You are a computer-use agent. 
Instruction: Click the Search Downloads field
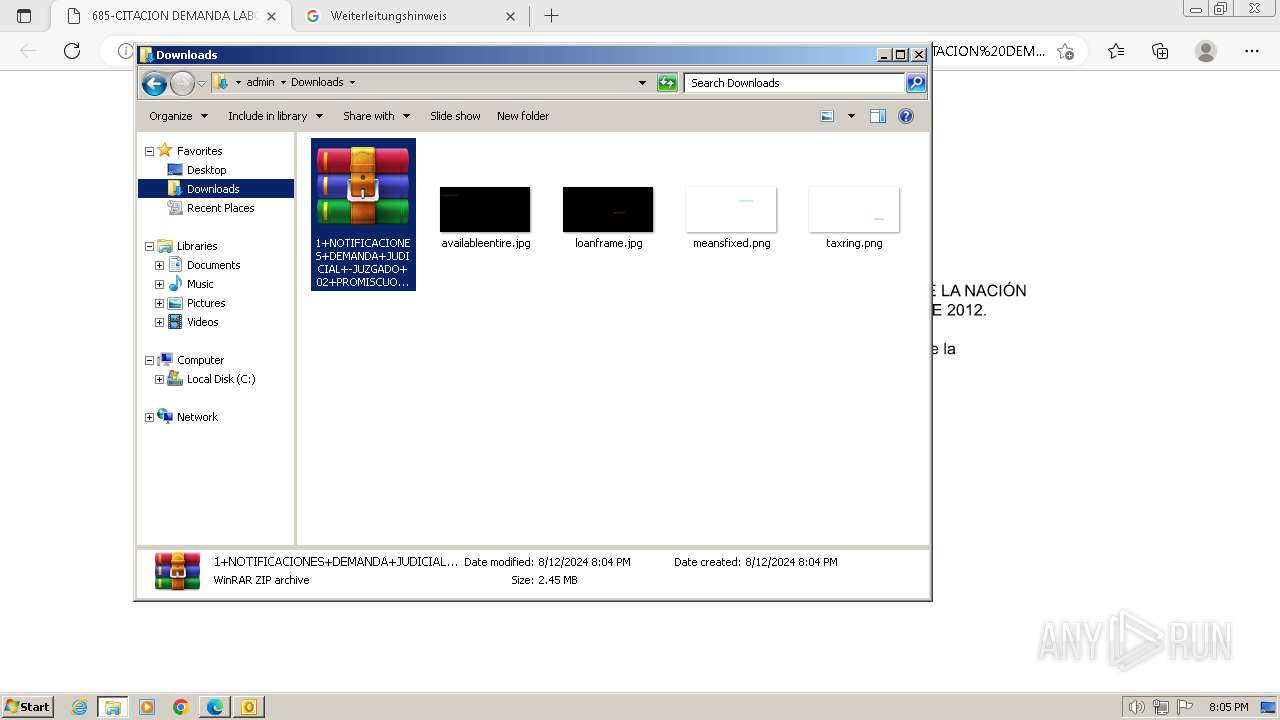(795, 83)
